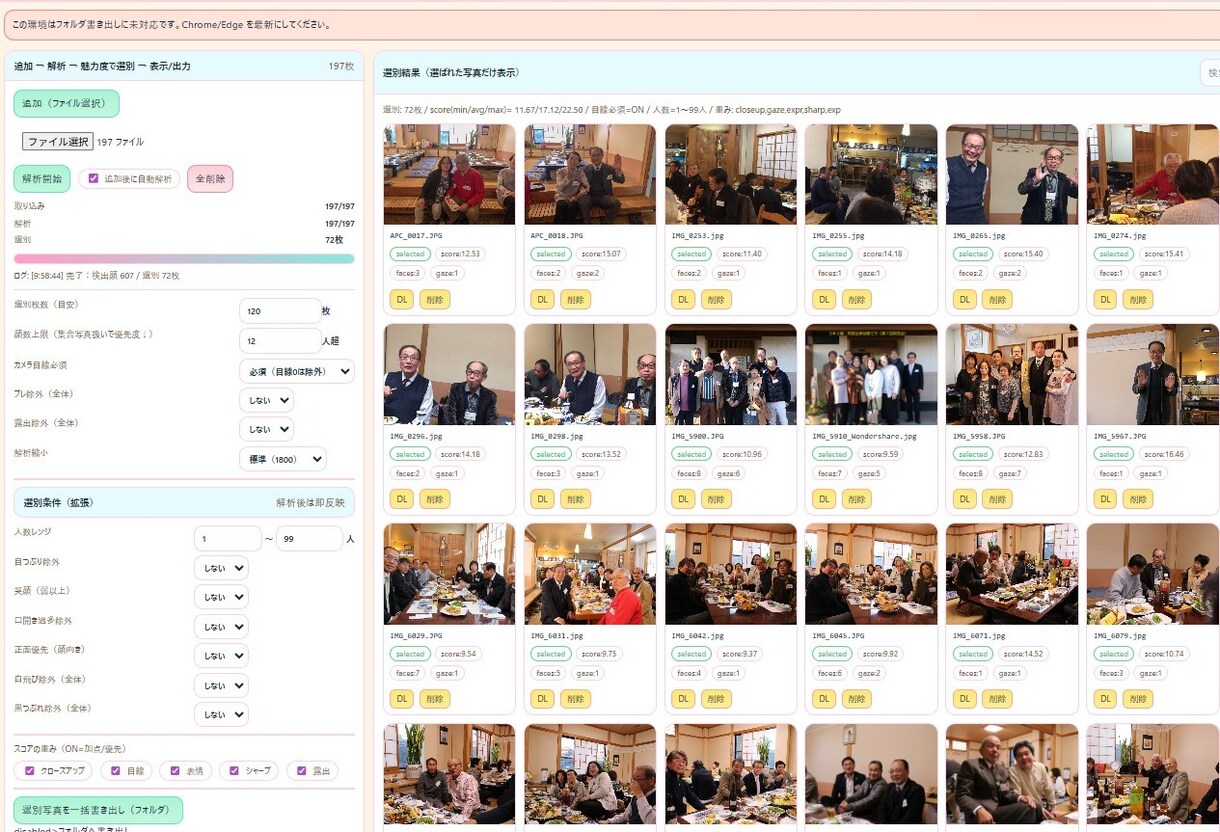Open the 笑顔（弱以上） dropdown
Viewport: 1220px width, 832px height.
pos(221,597)
